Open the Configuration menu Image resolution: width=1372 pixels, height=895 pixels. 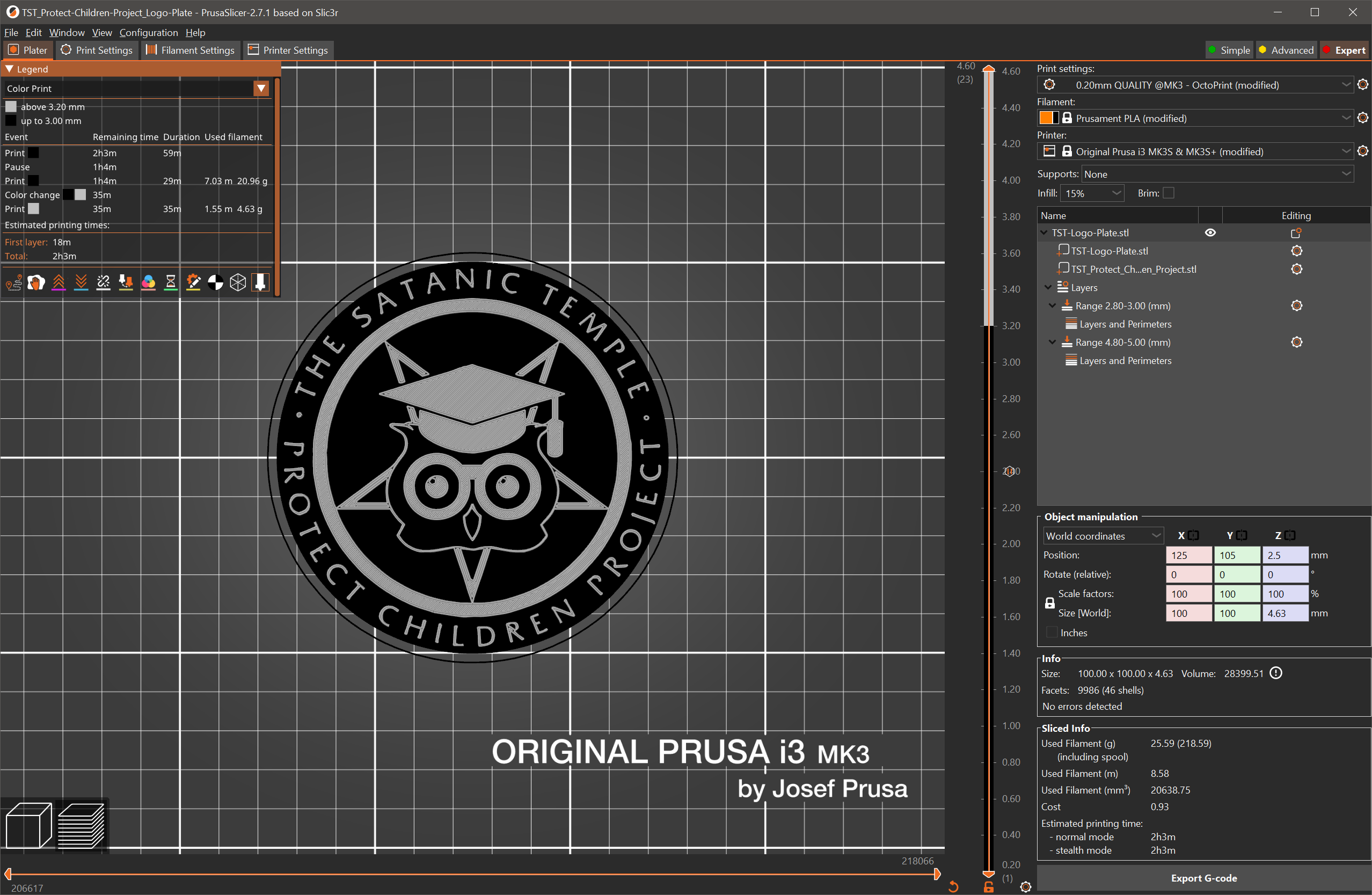(148, 32)
